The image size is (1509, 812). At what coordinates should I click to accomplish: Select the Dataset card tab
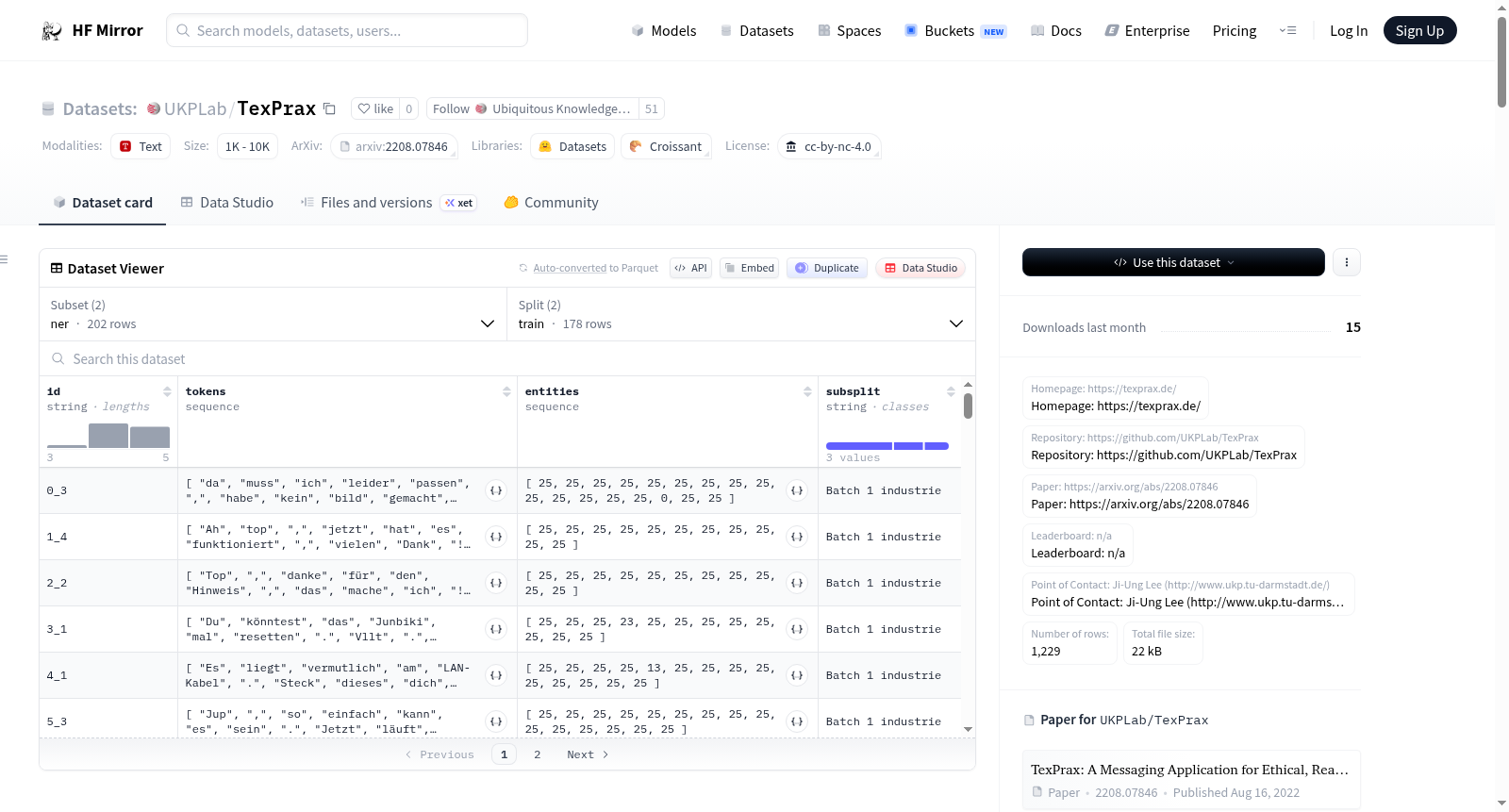(x=103, y=203)
